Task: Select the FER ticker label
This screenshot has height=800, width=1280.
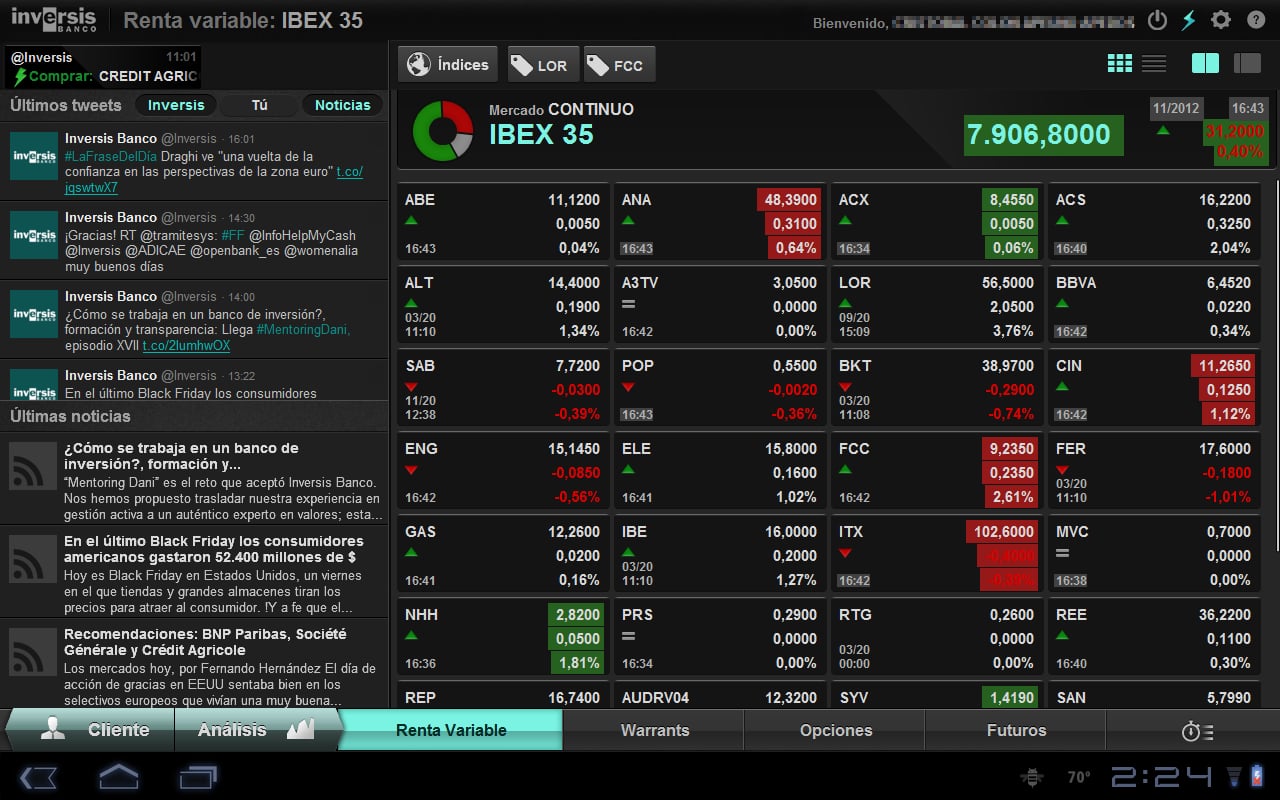Action: [1071, 449]
